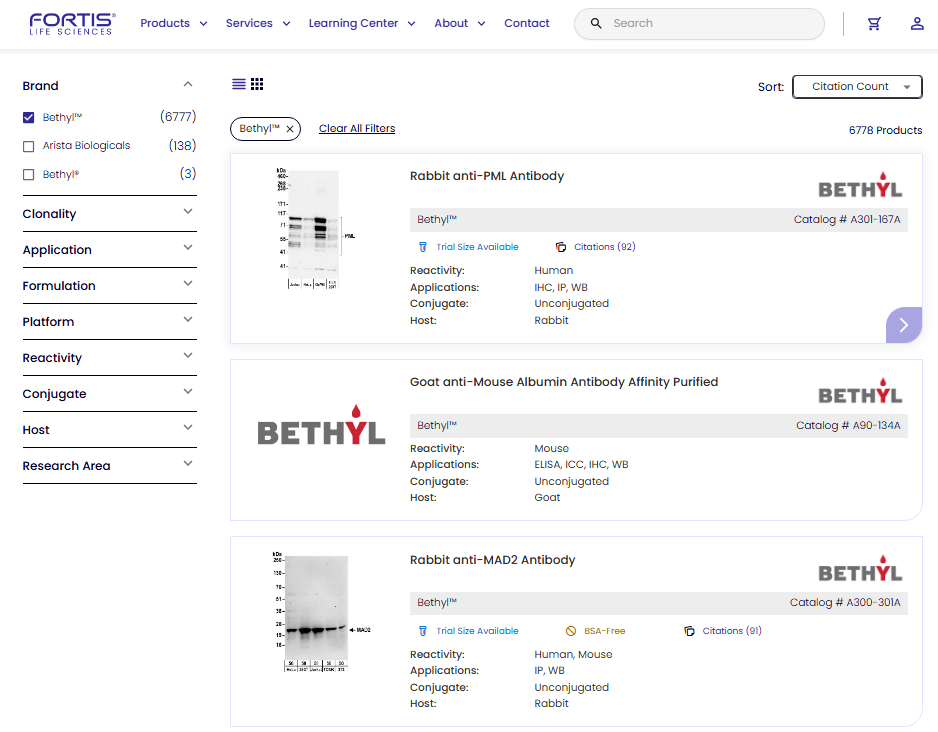Image resolution: width=938 pixels, height=732 pixels.
Task: Click Trial Size Available on PML card
Action: tap(477, 247)
